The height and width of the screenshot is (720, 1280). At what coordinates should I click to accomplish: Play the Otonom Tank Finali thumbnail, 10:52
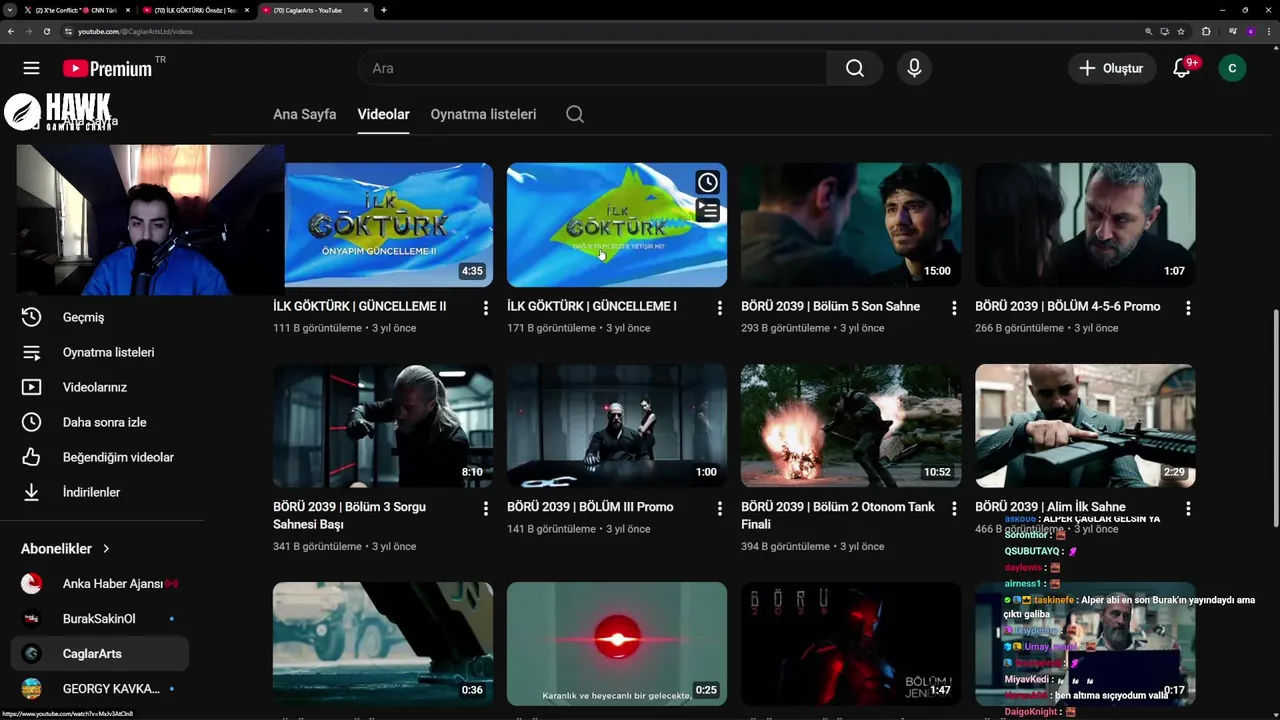pos(851,426)
